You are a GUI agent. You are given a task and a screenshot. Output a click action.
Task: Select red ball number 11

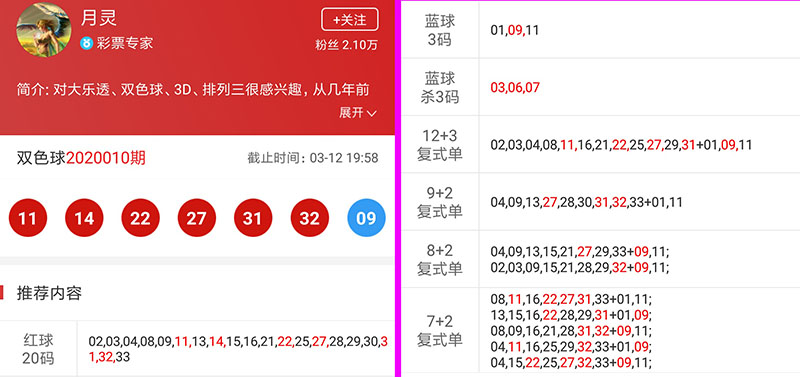coord(28,218)
